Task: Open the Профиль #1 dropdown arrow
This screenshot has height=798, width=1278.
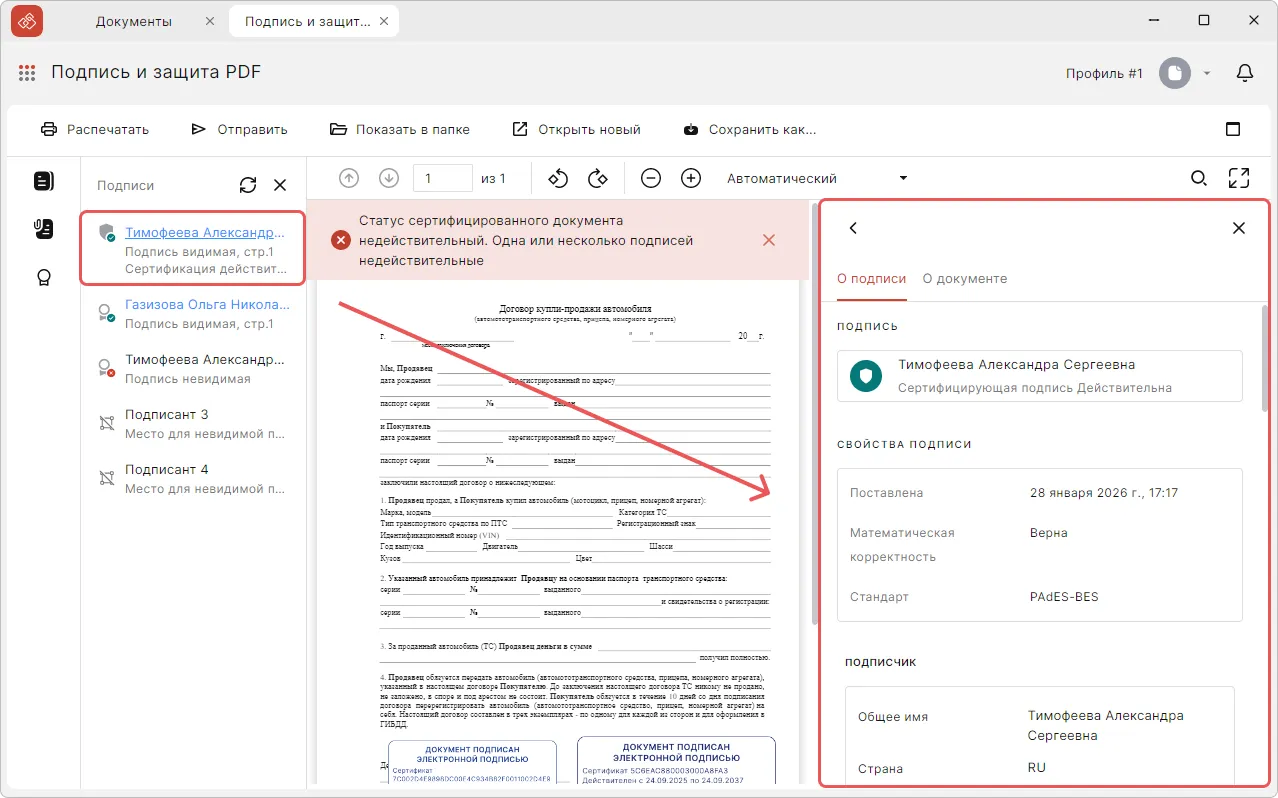Action: 1207,73
